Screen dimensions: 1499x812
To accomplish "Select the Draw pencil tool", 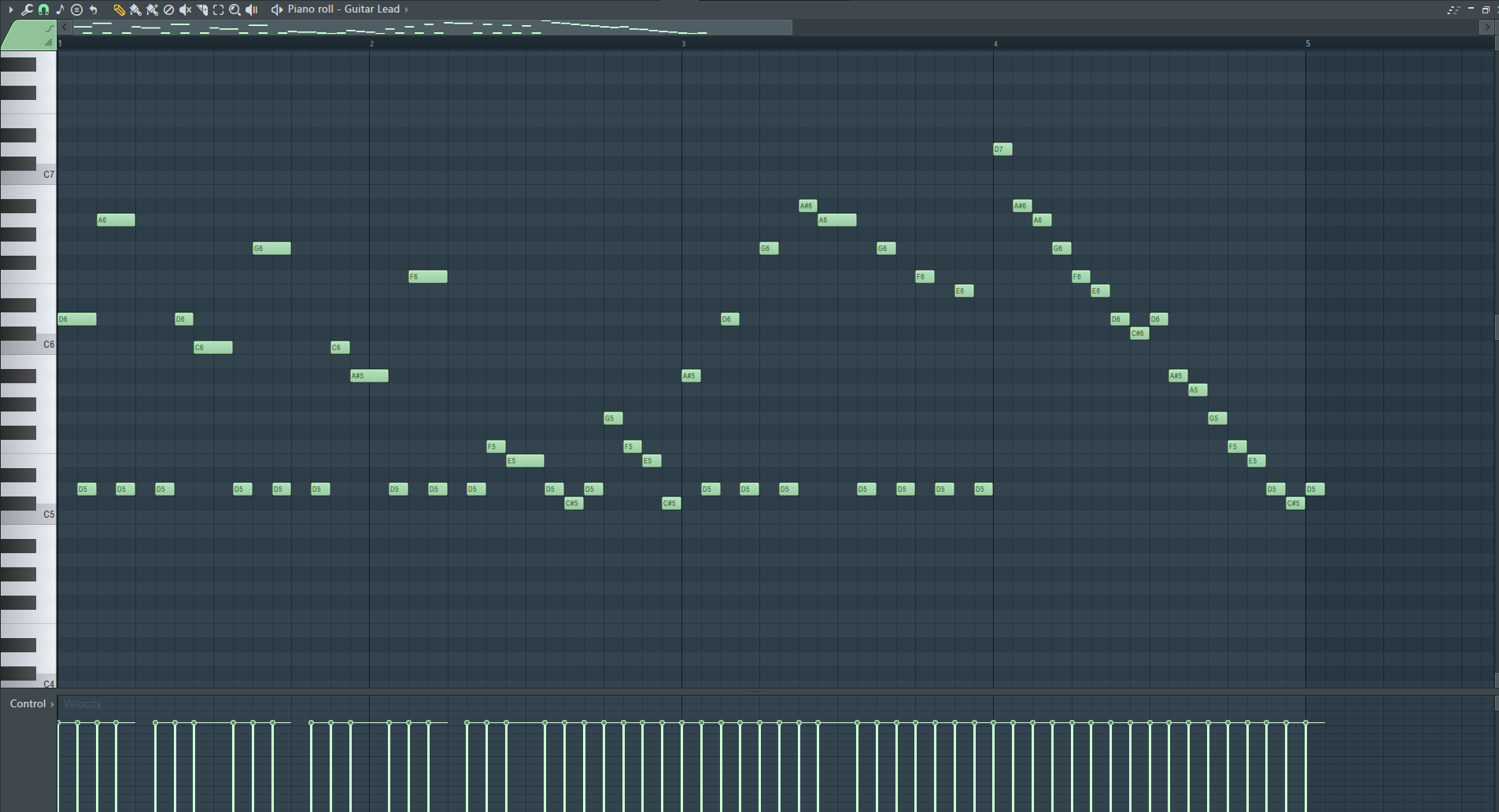I will [x=119, y=9].
